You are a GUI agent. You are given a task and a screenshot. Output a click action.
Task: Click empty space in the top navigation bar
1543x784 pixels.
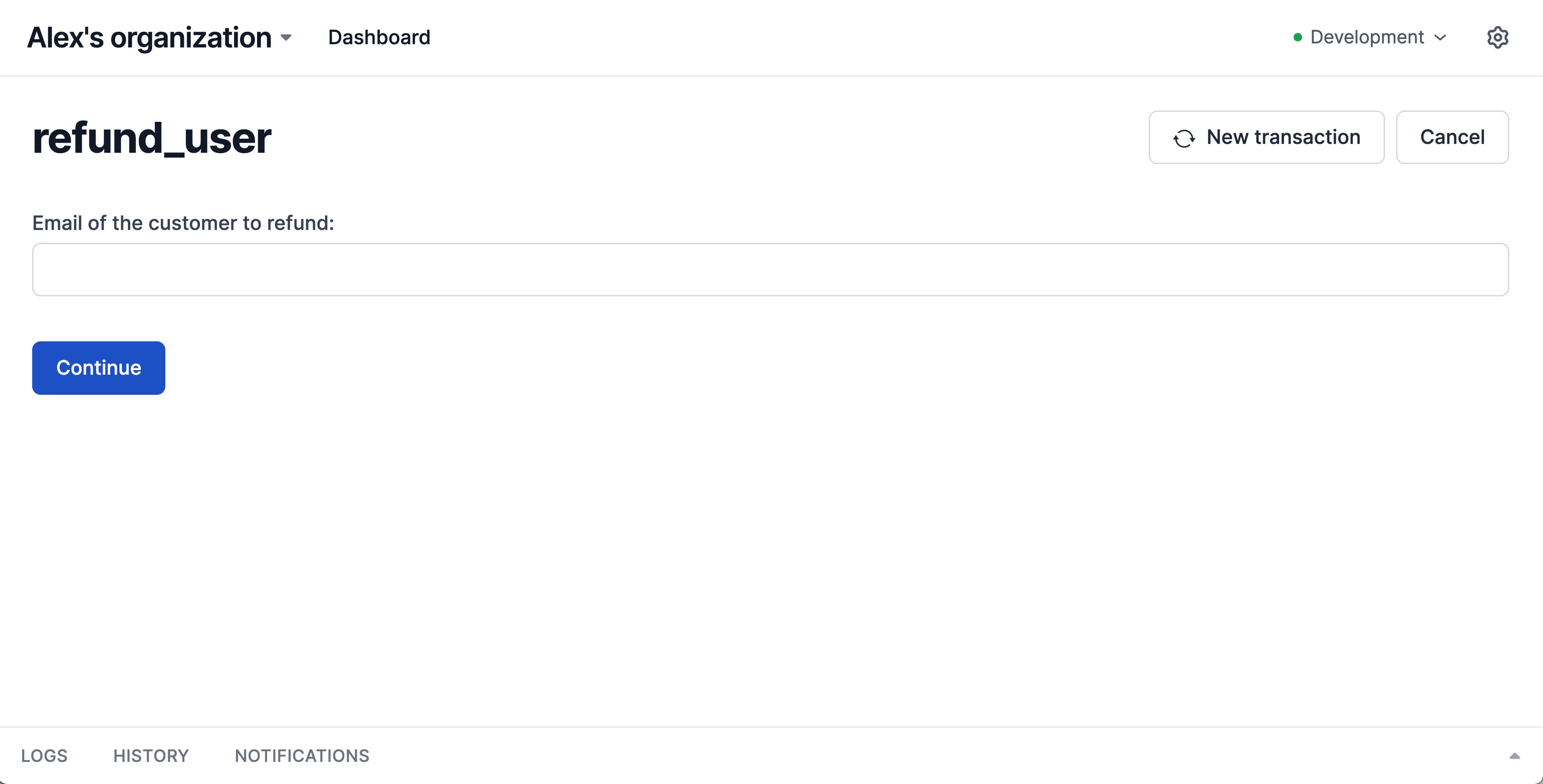click(x=839, y=37)
